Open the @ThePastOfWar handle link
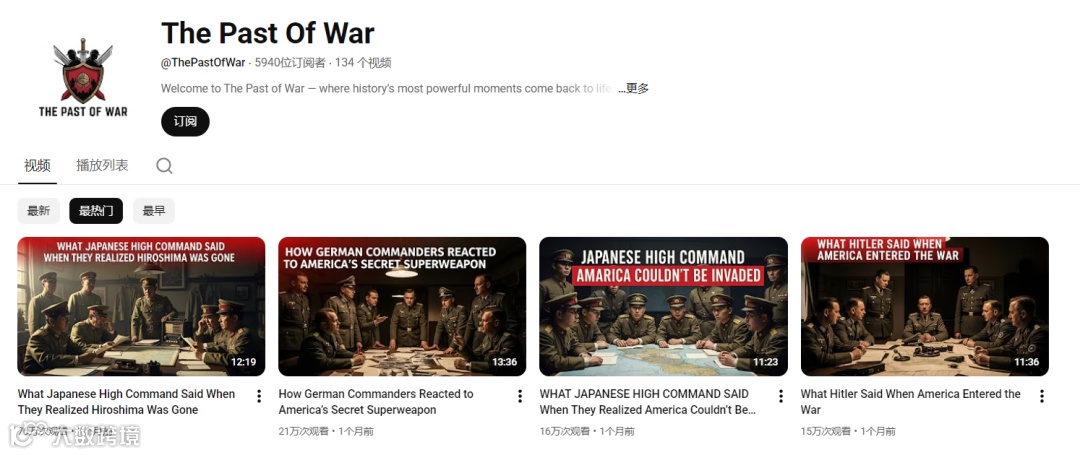 pyautogui.click(x=203, y=63)
